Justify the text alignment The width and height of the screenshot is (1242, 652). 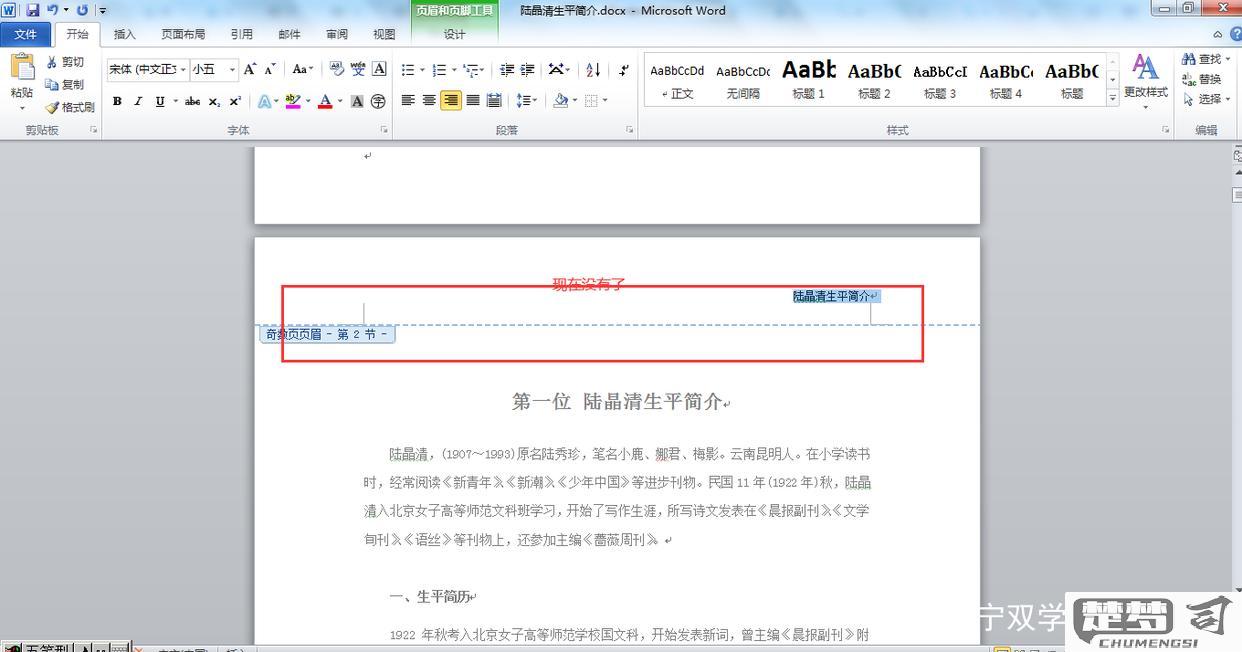pos(472,100)
